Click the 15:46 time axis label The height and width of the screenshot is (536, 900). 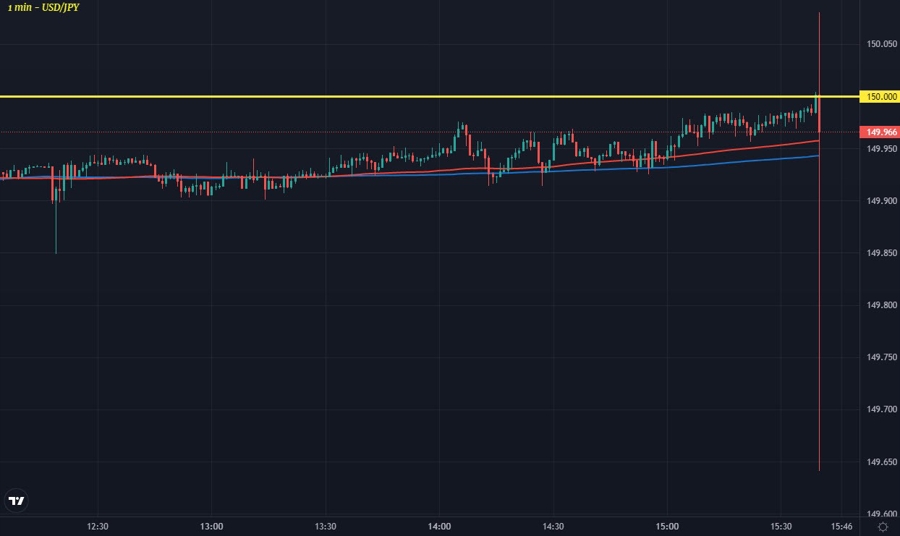(x=843, y=526)
